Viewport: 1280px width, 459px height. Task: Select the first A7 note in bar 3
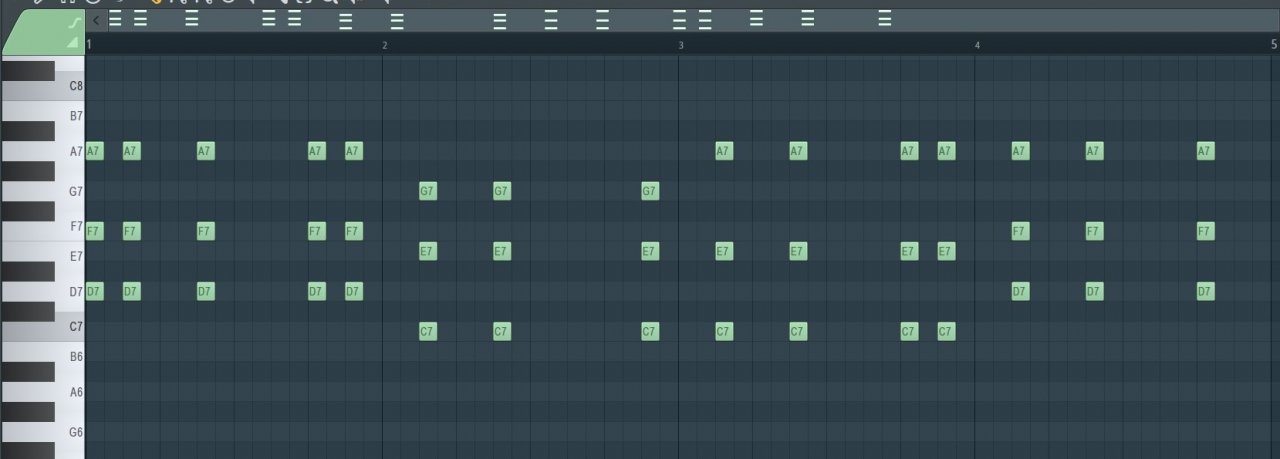pyautogui.click(x=724, y=151)
